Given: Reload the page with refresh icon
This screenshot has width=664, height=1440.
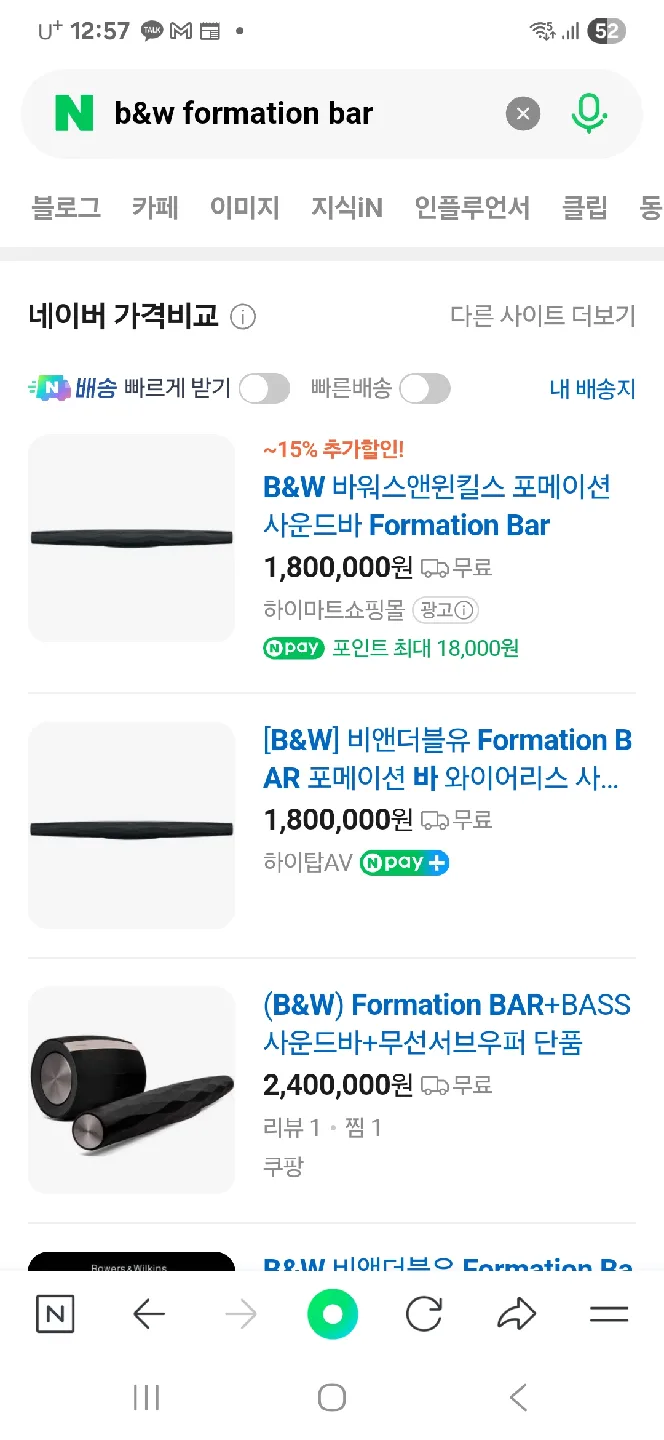Looking at the screenshot, I should (424, 1314).
